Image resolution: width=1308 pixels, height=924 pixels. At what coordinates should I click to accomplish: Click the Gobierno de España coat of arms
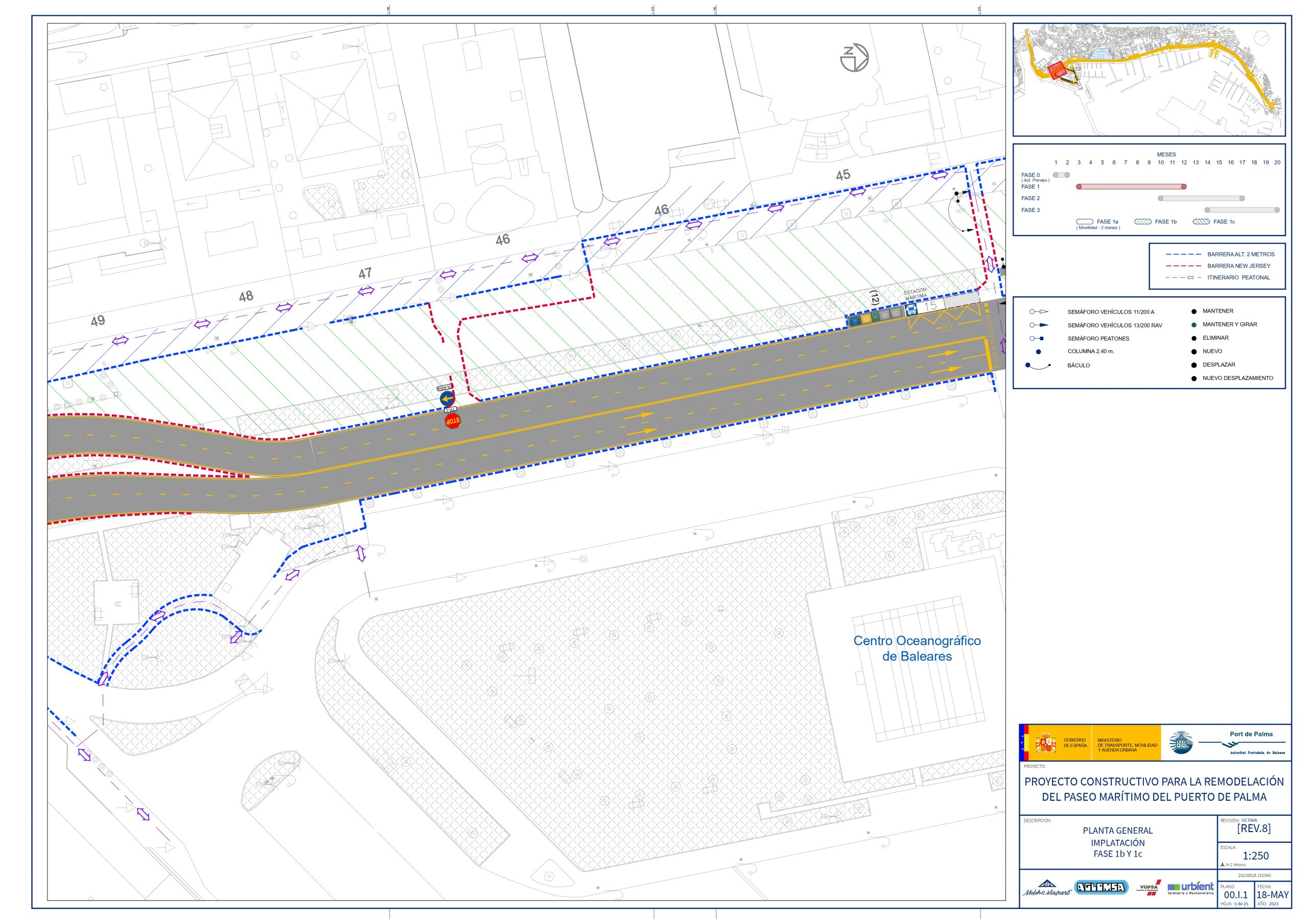1045,743
